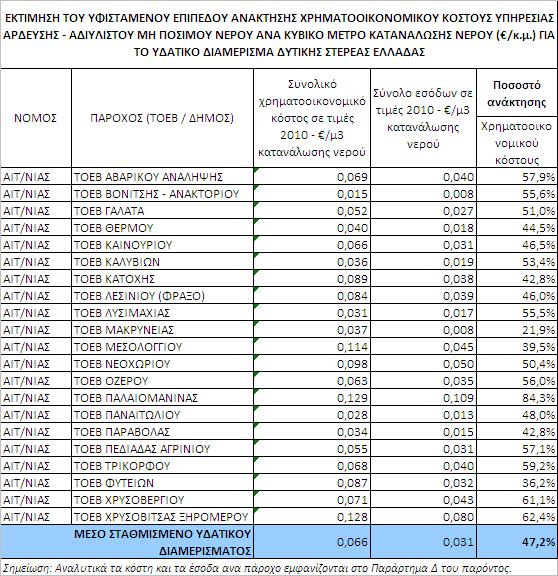Click cost value 0,098 in ΝΕΟΧΩΡΙΟΥ row
The height and width of the screenshot is (576, 558).
pos(312,364)
